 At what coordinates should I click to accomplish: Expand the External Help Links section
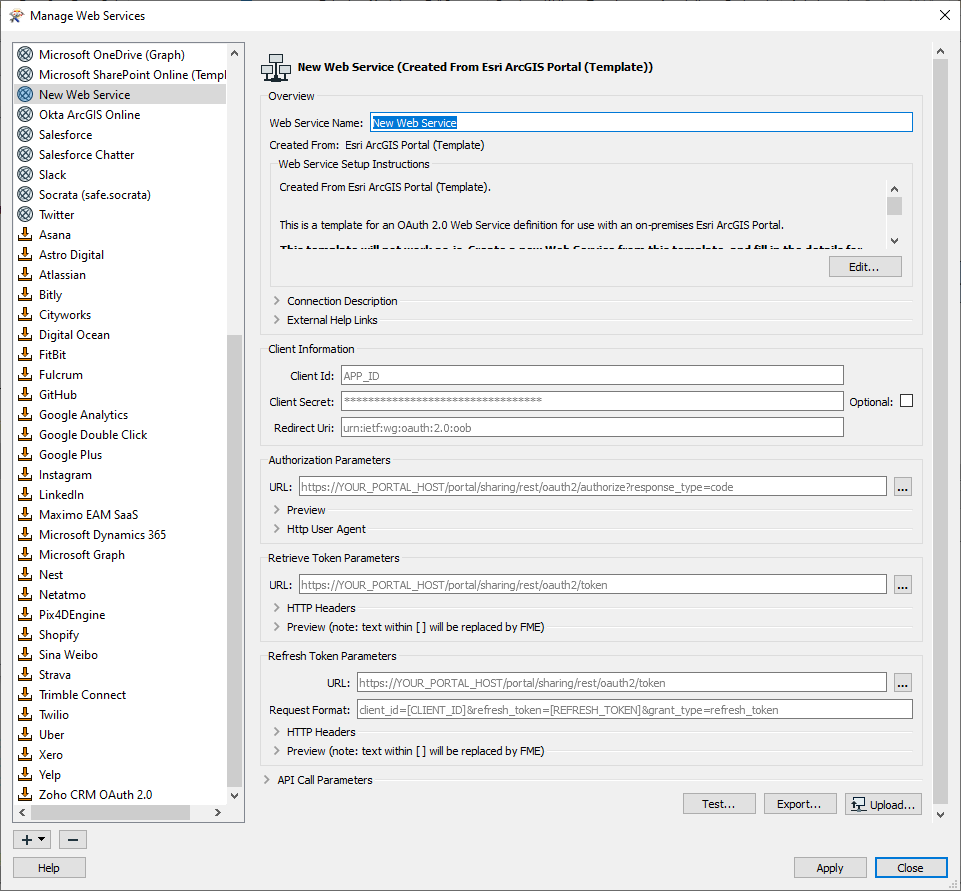pos(276,320)
